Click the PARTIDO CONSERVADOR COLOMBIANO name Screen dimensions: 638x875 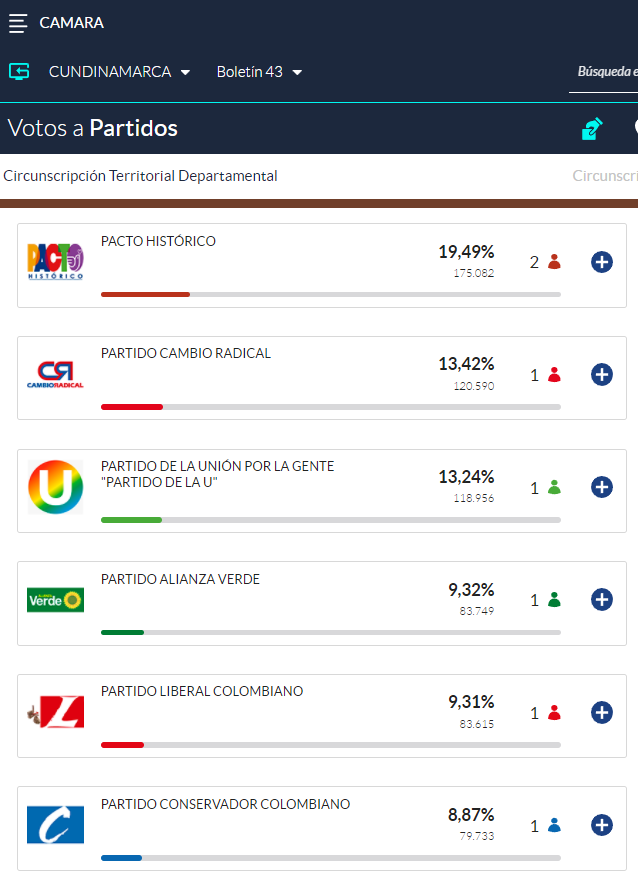point(225,804)
